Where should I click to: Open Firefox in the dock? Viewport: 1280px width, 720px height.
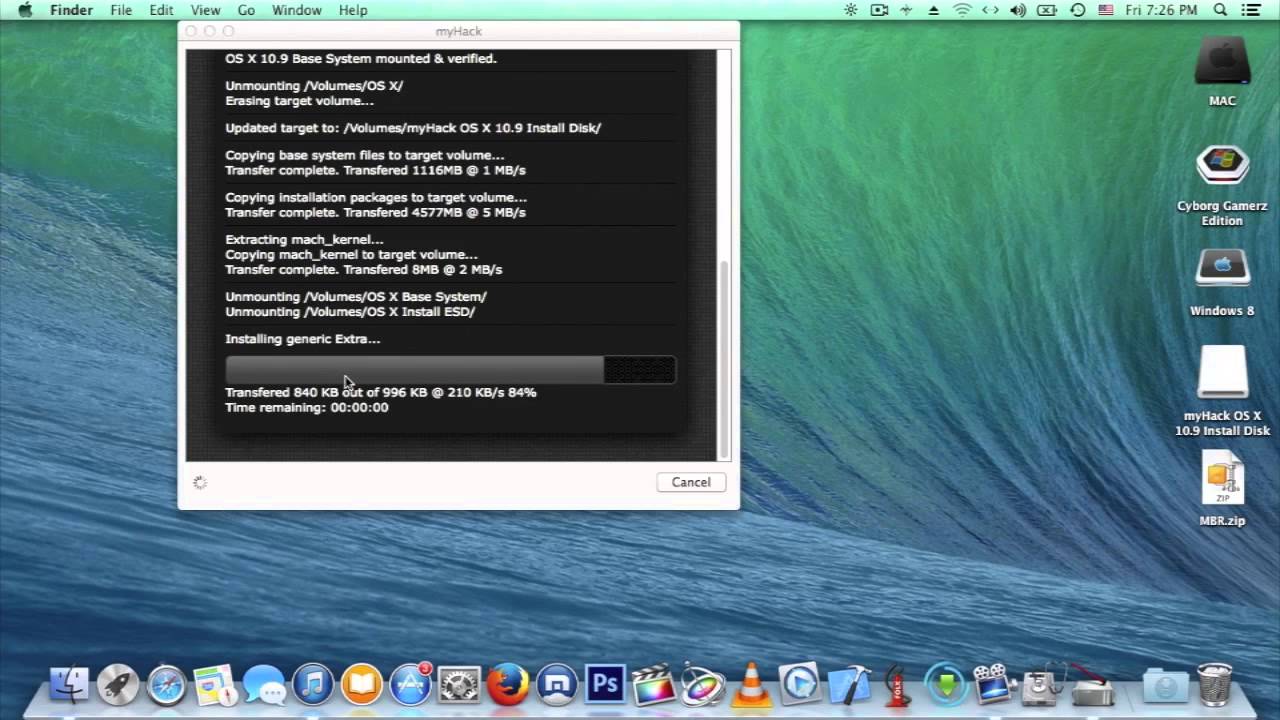[508, 685]
